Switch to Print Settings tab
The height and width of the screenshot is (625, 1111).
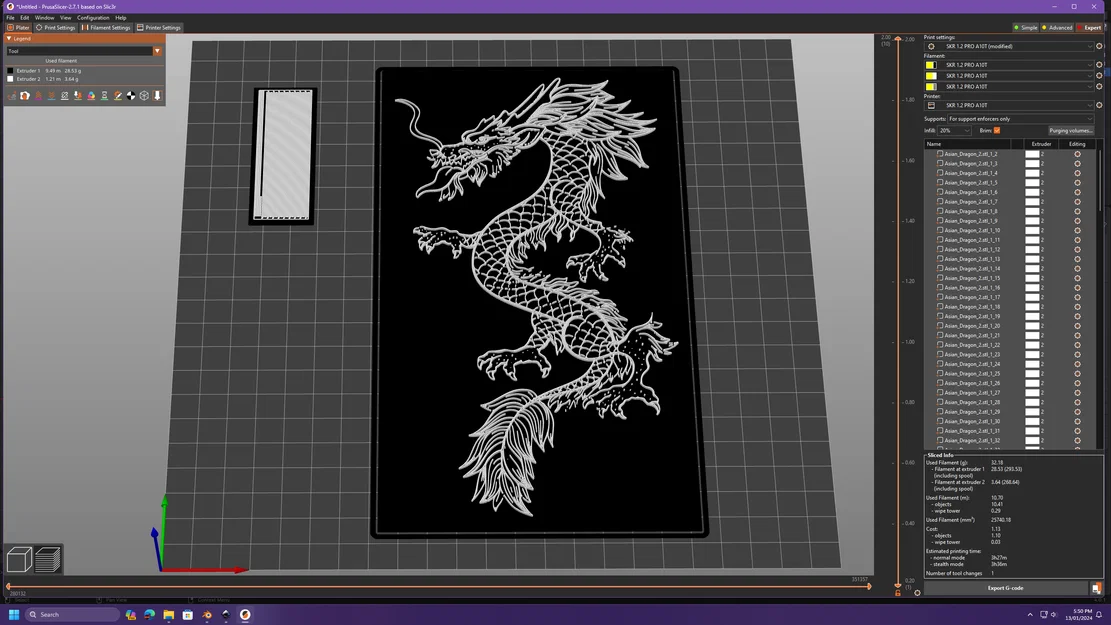point(55,28)
